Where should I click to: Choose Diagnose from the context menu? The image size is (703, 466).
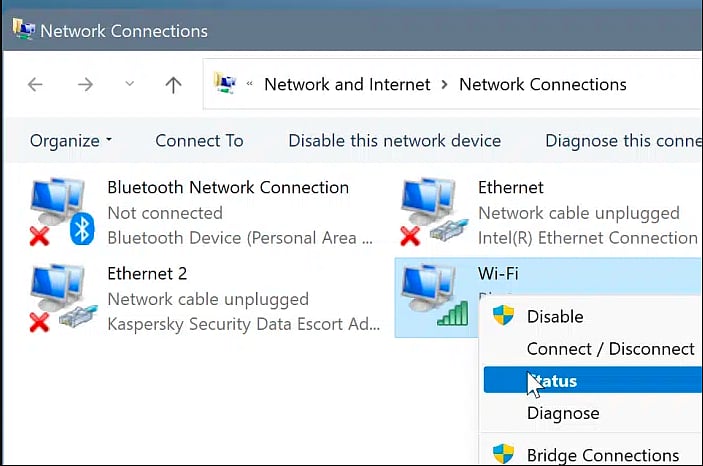click(x=563, y=413)
